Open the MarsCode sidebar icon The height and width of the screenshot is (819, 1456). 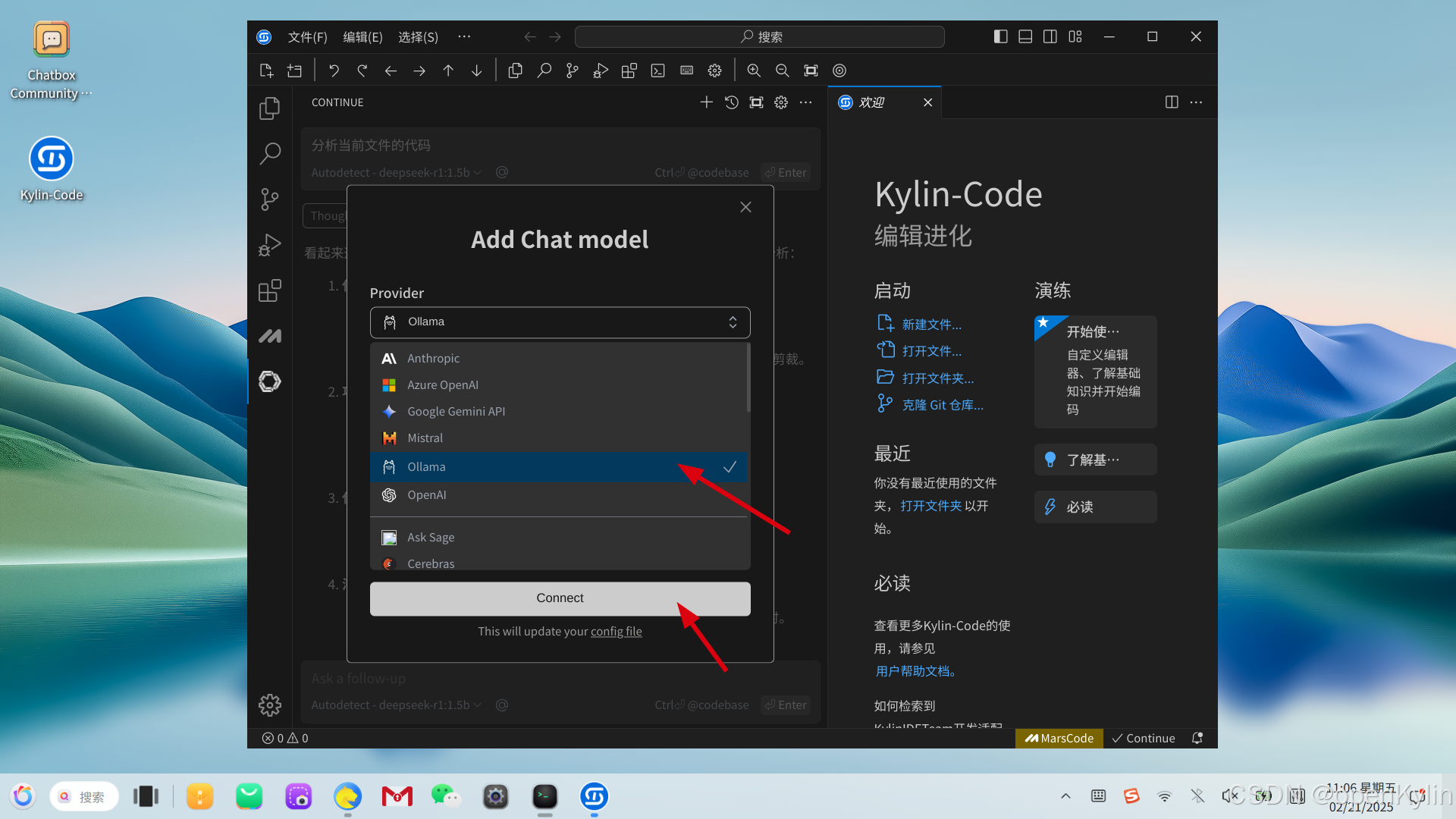tap(270, 336)
